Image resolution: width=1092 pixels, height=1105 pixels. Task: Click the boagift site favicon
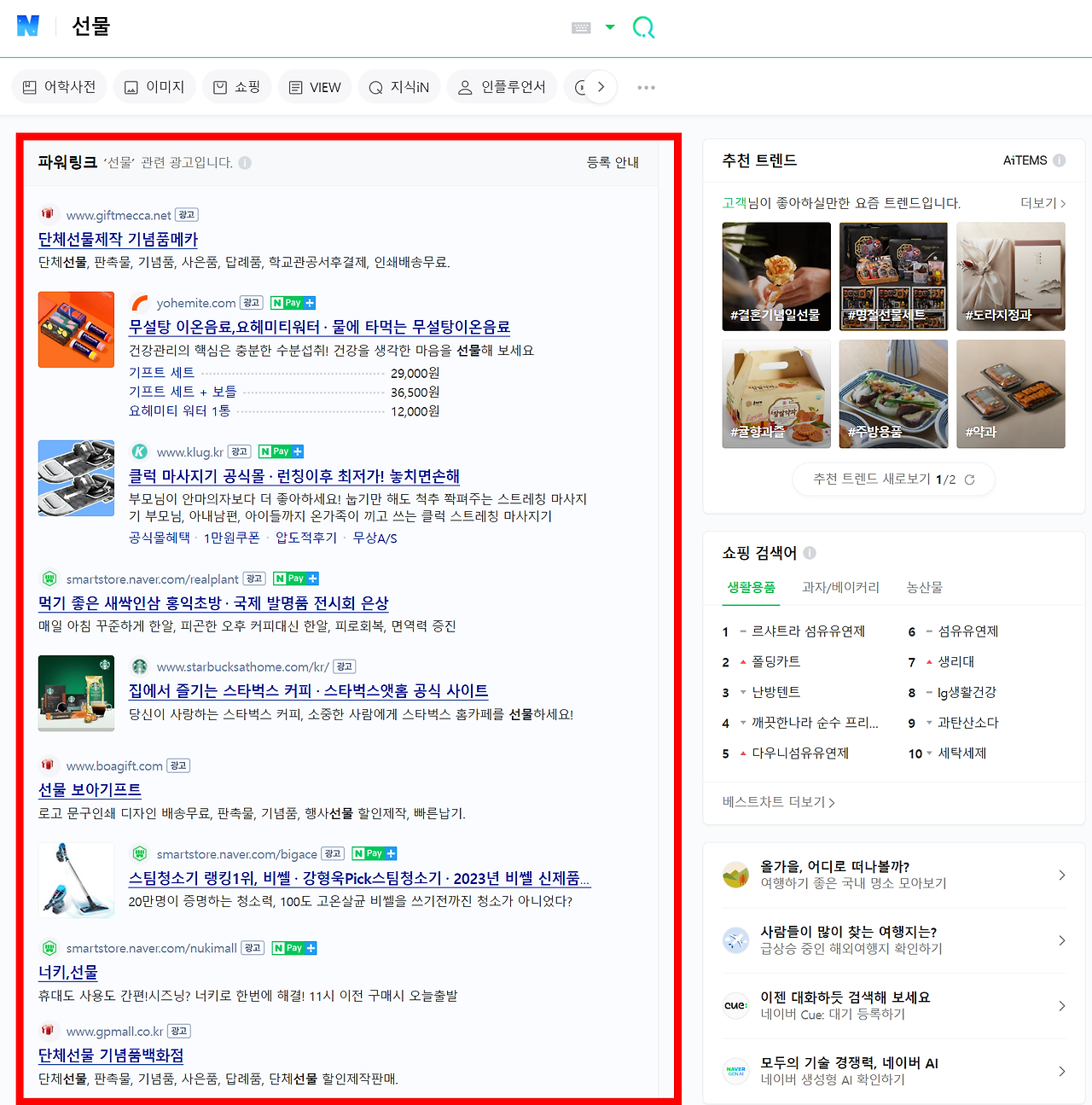48,765
